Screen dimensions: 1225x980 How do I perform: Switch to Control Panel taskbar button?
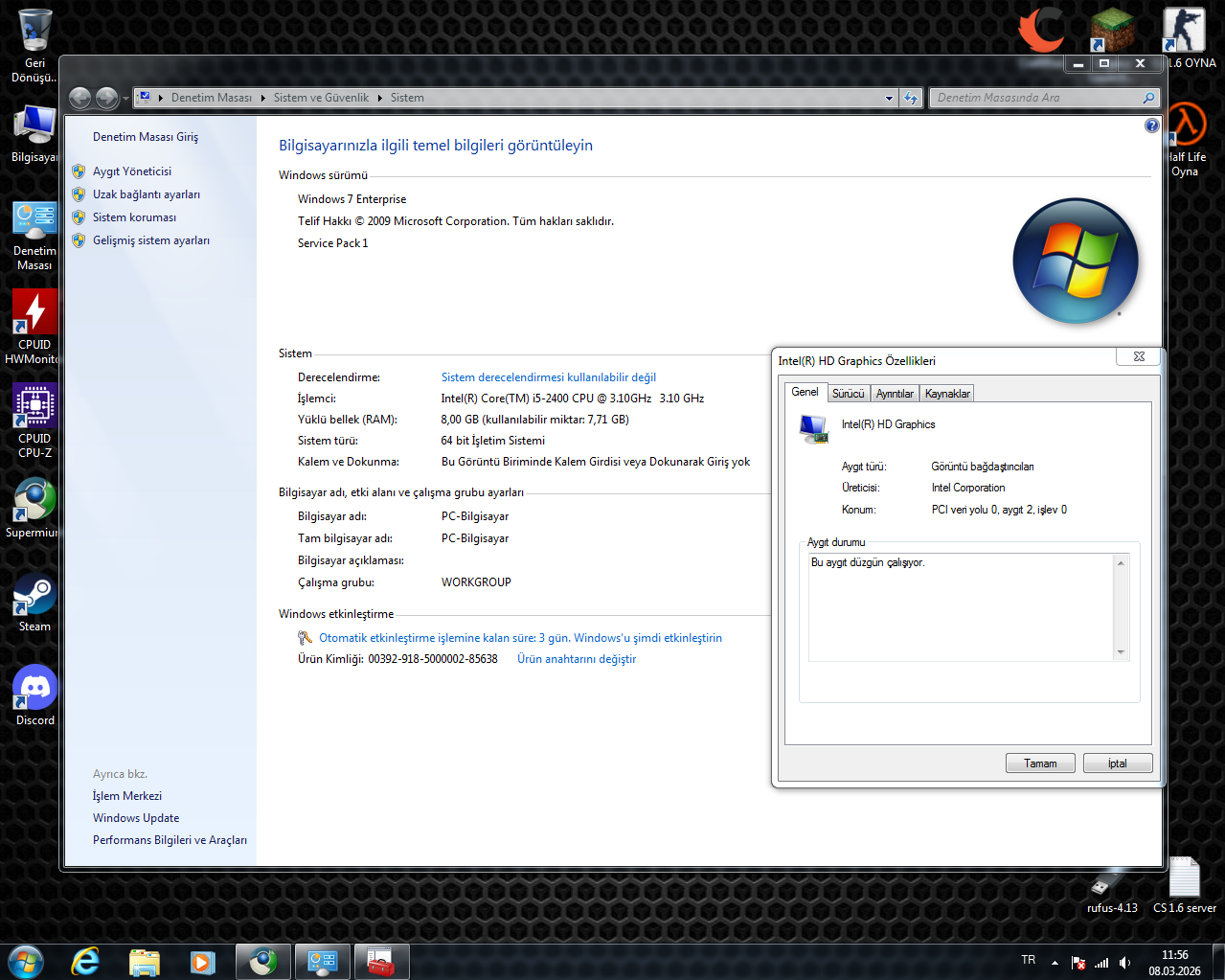pyautogui.click(x=322, y=961)
